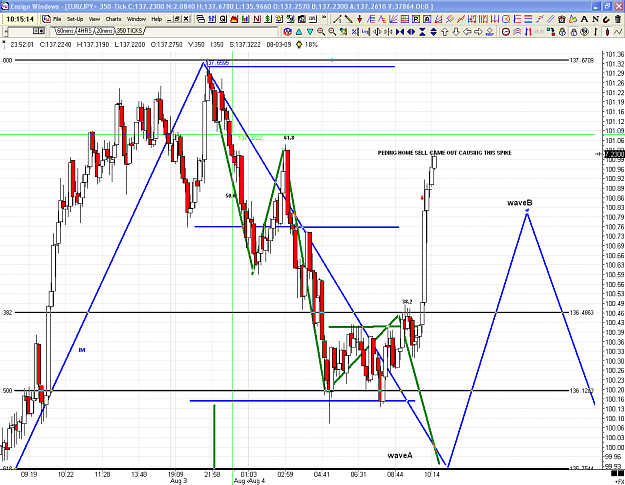Click the white left arrow scroll icon

[x=467, y=31]
